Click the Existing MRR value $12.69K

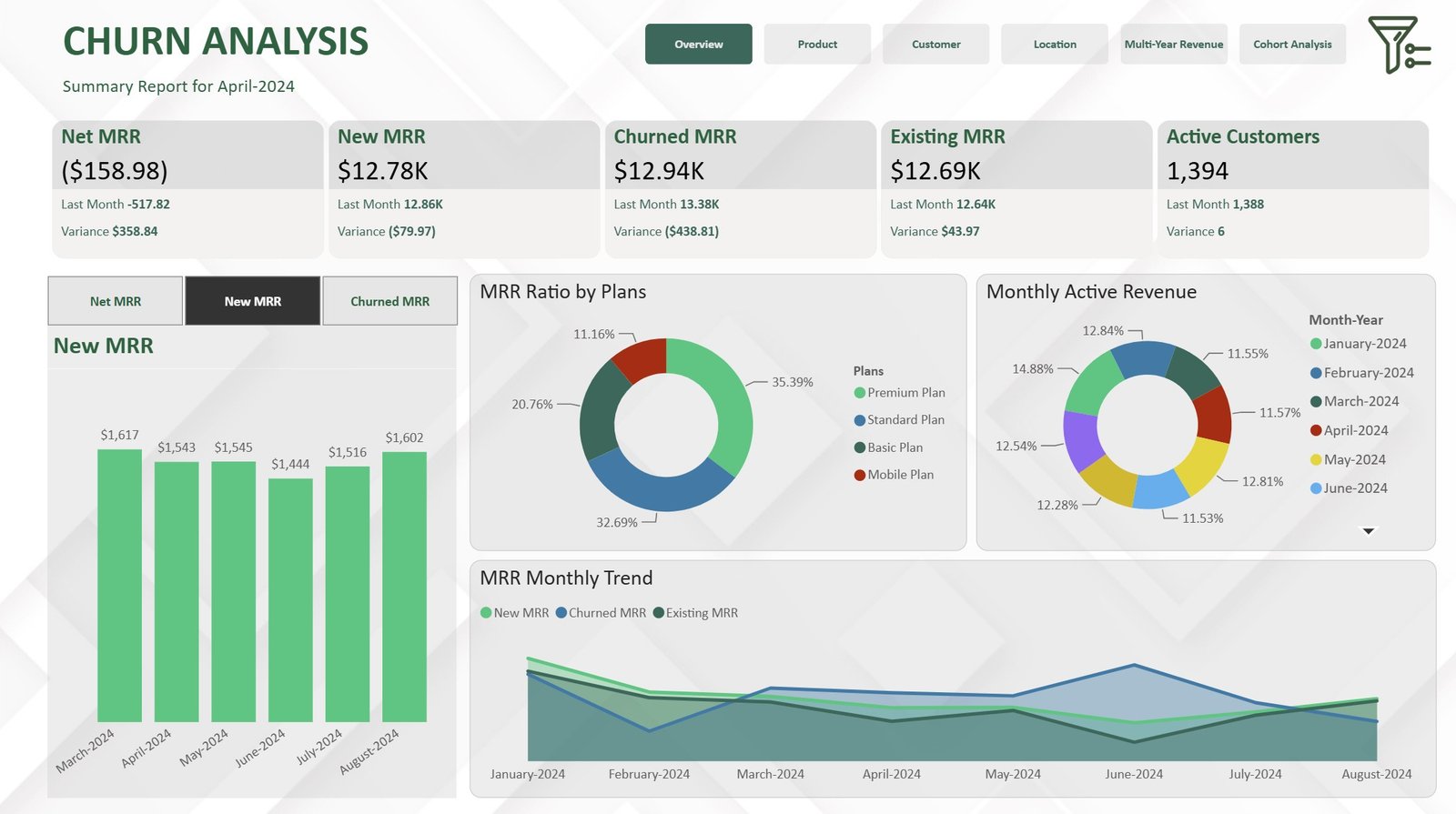pyautogui.click(x=935, y=171)
